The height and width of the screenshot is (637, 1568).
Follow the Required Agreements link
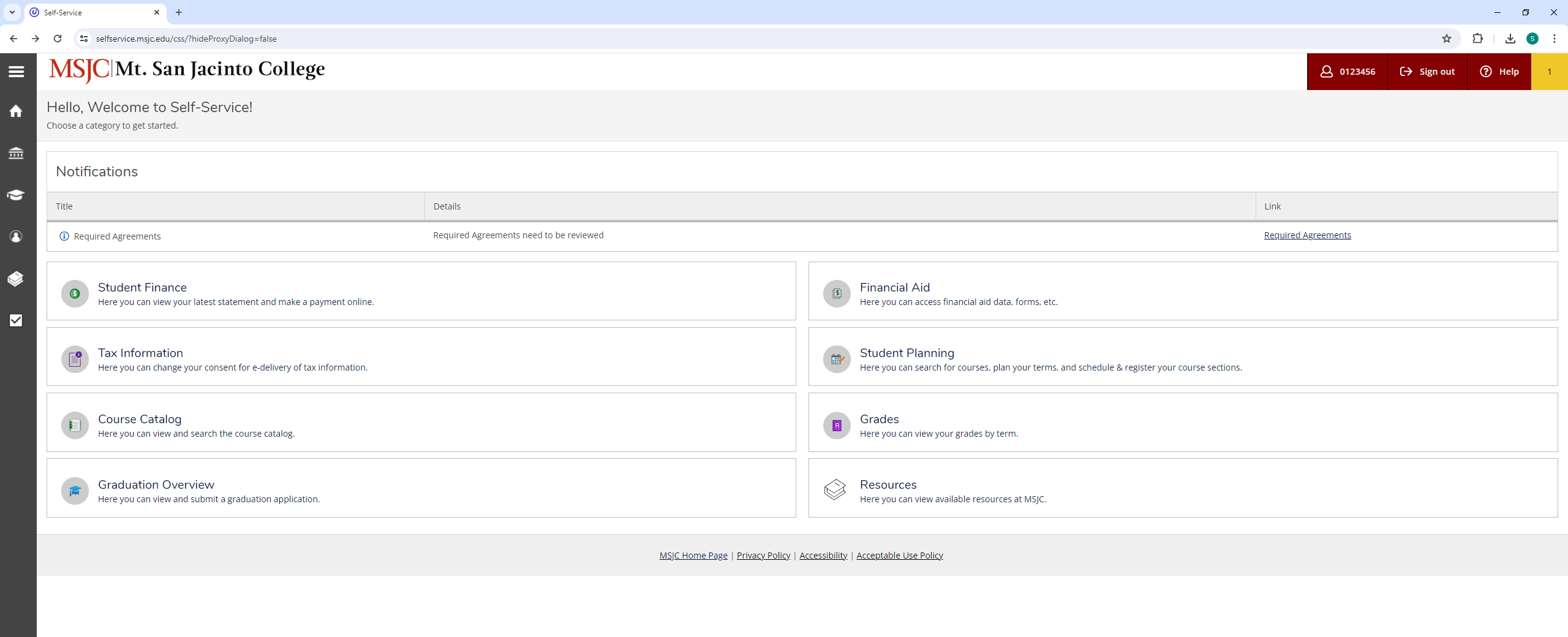pos(1307,235)
